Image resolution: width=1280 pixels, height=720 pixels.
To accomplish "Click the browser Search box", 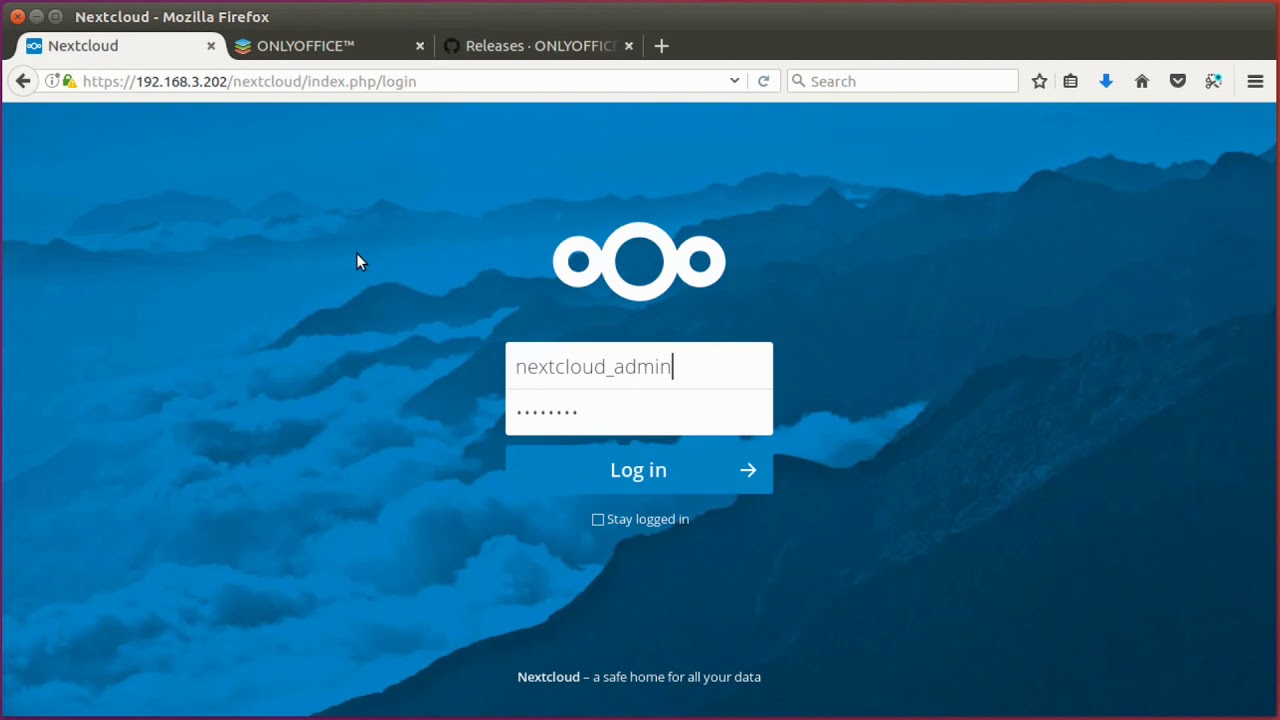I will 903,81.
